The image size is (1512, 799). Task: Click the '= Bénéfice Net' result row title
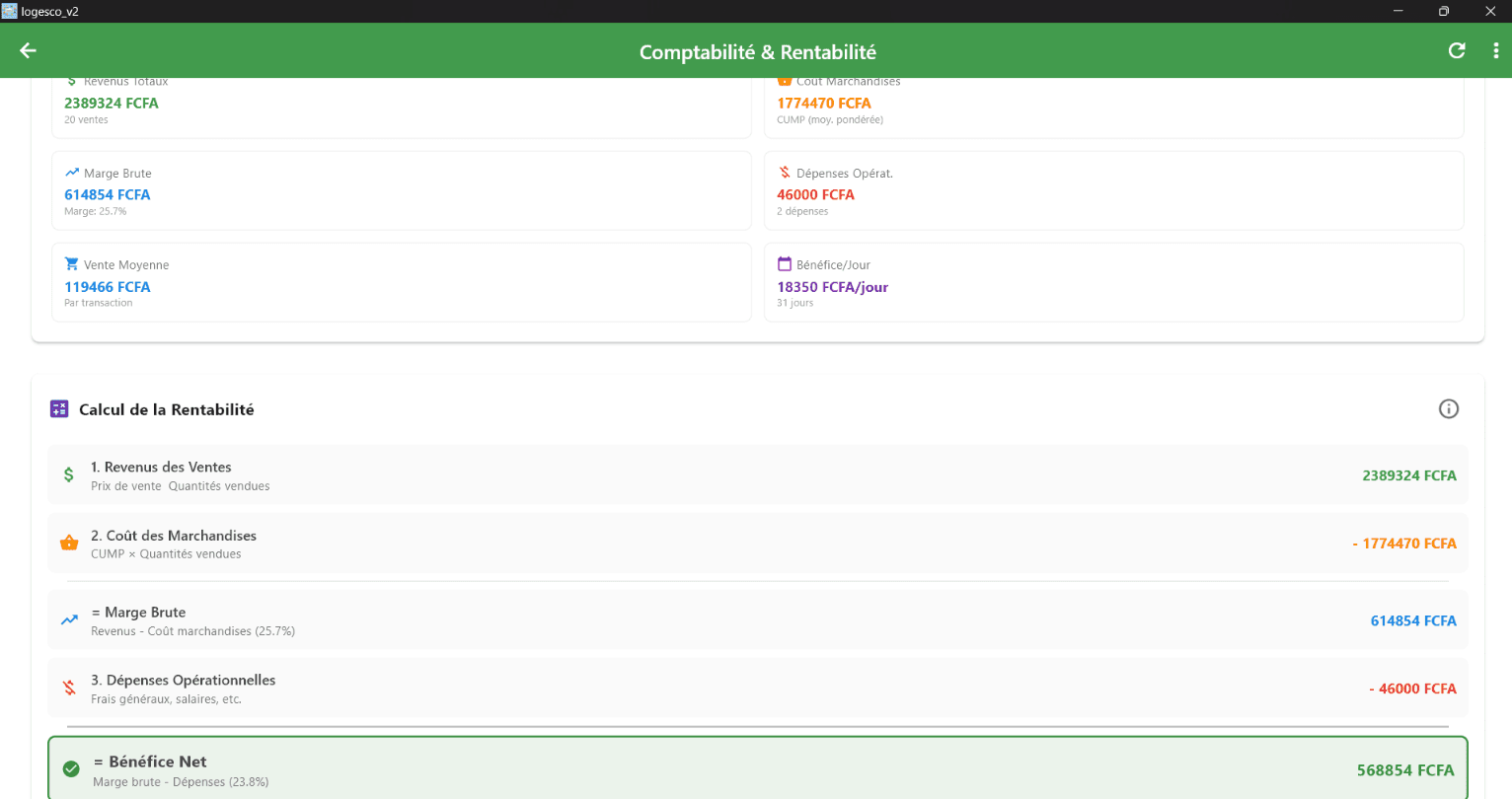coord(150,762)
